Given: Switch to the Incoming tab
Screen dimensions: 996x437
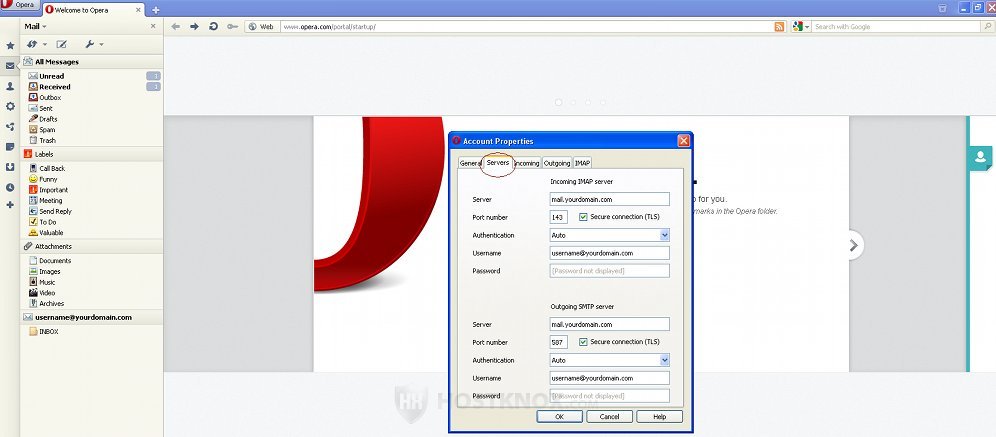Looking at the screenshot, I should click(527, 163).
